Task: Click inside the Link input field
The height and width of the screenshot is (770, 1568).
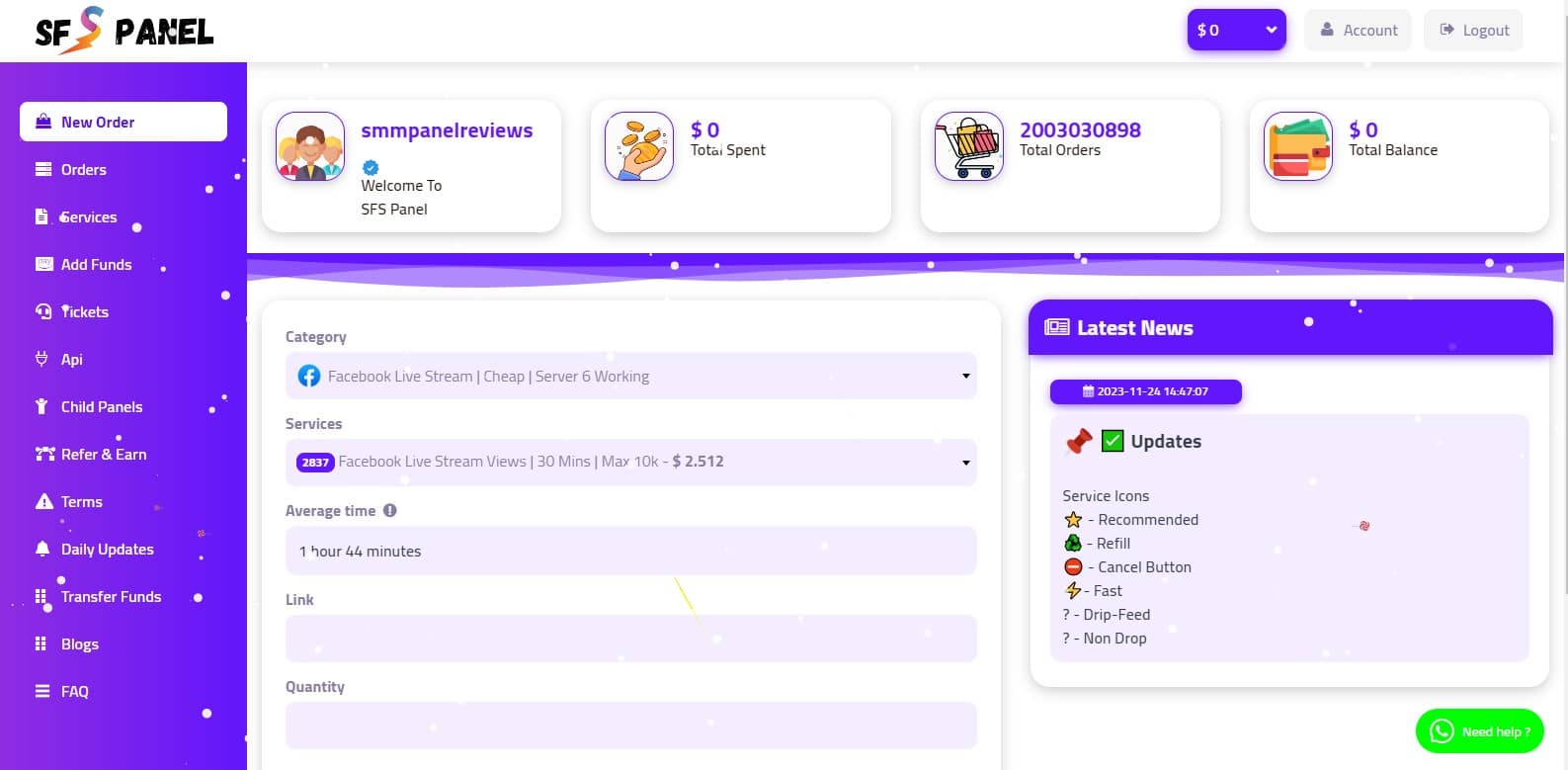Action: pos(630,639)
